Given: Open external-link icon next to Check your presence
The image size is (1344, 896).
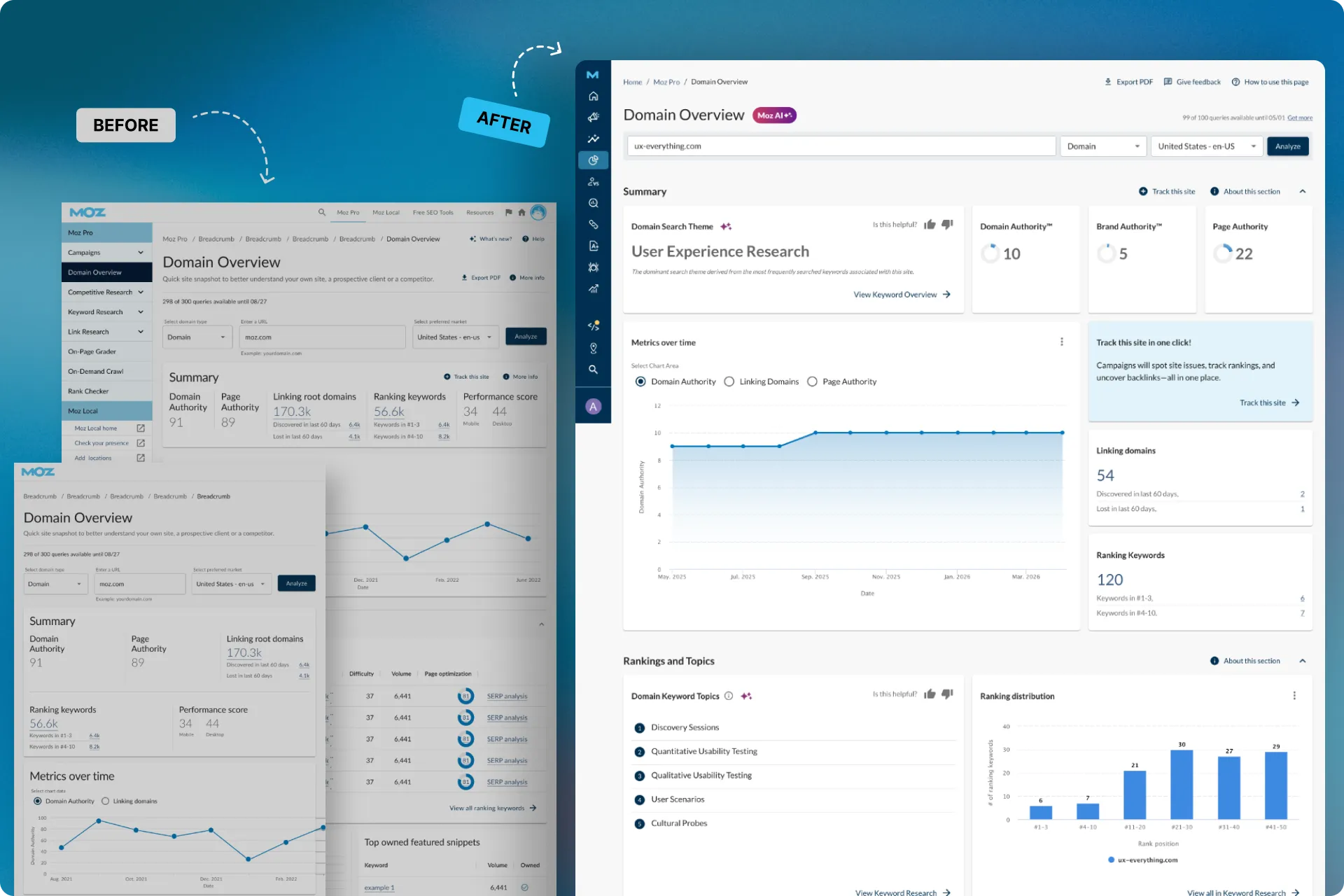Looking at the screenshot, I should [141, 443].
